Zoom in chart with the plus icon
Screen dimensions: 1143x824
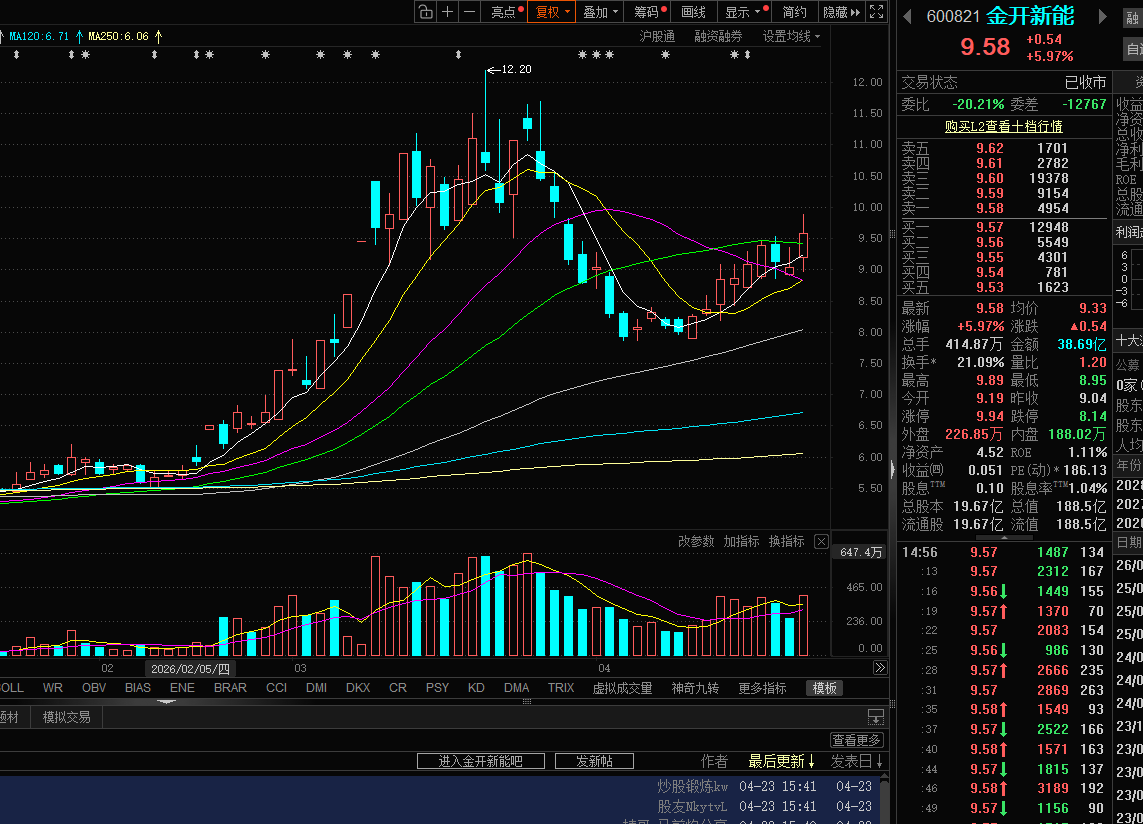coord(448,12)
